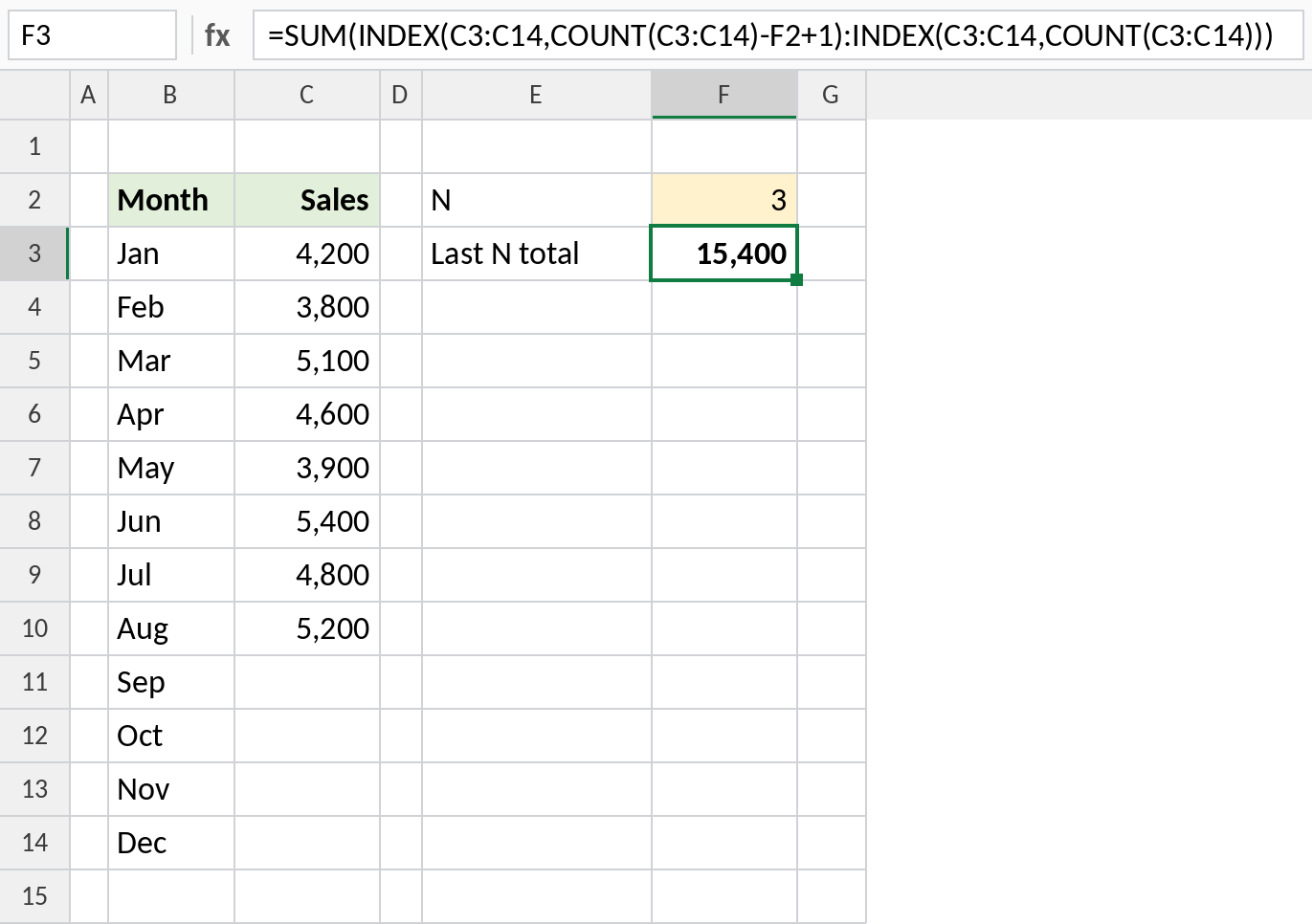The height and width of the screenshot is (924, 1313).
Task: Click the formula bar with the SUM formula
Action: [x=778, y=35]
